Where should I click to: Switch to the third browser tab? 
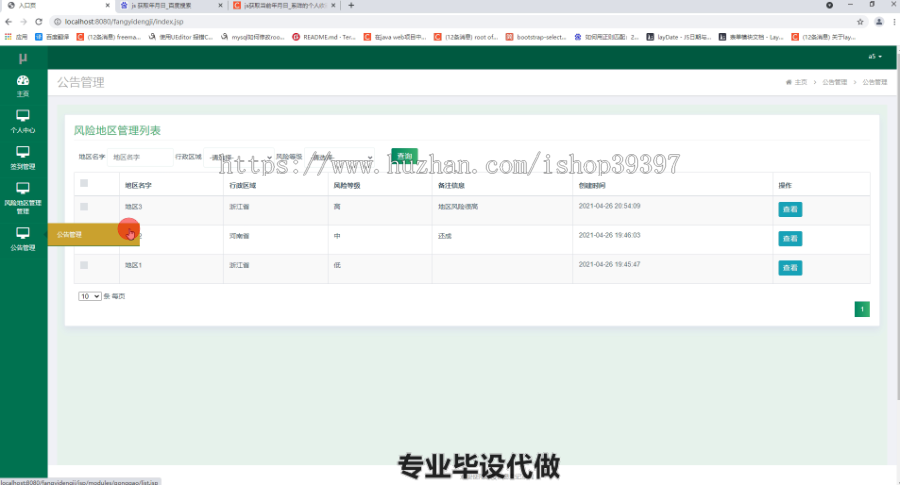pyautogui.click(x=284, y=5)
